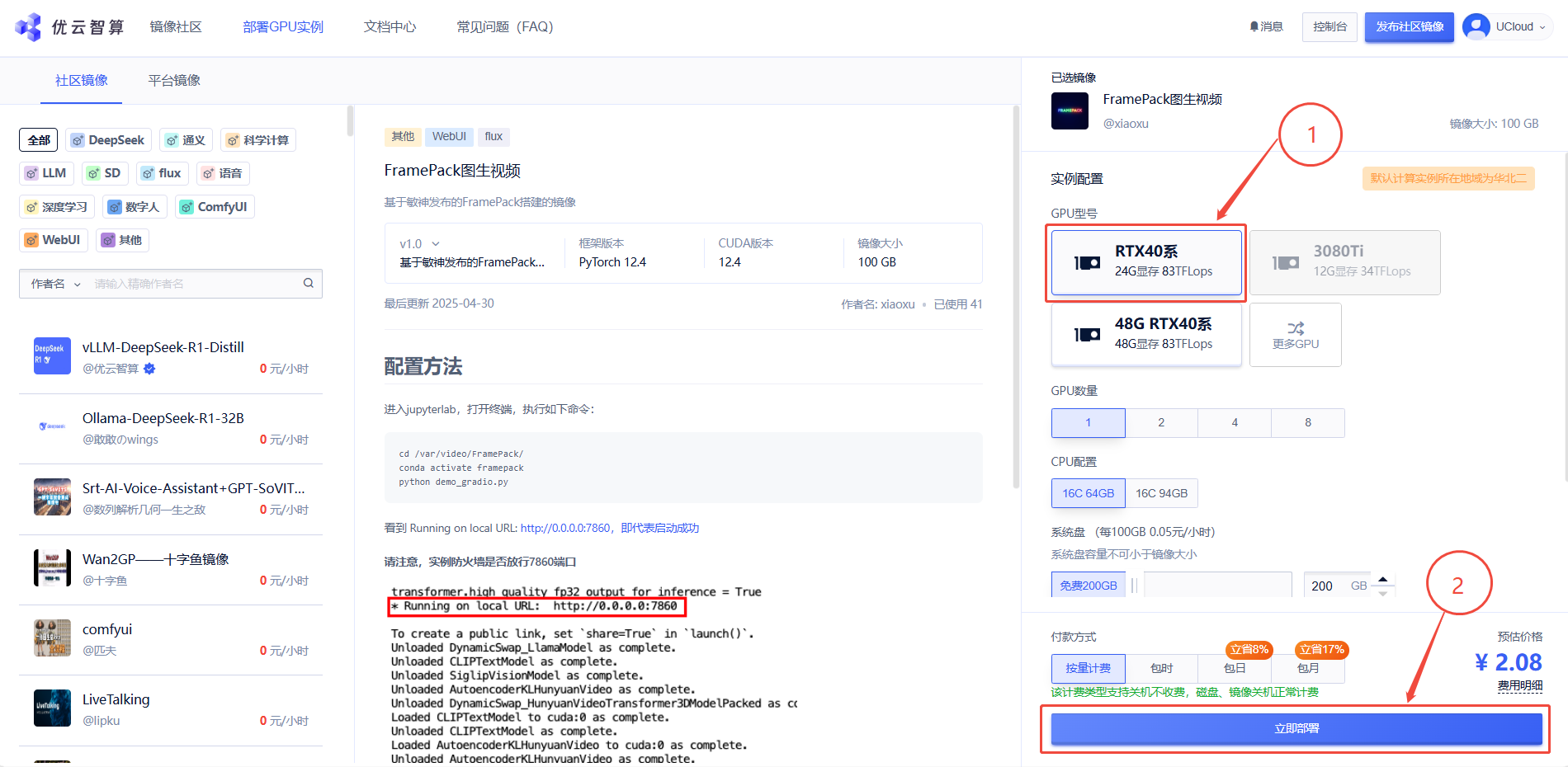1568x767 pixels.
Task: Click the 3080Ti GPU card icon
Action: [1286, 262]
